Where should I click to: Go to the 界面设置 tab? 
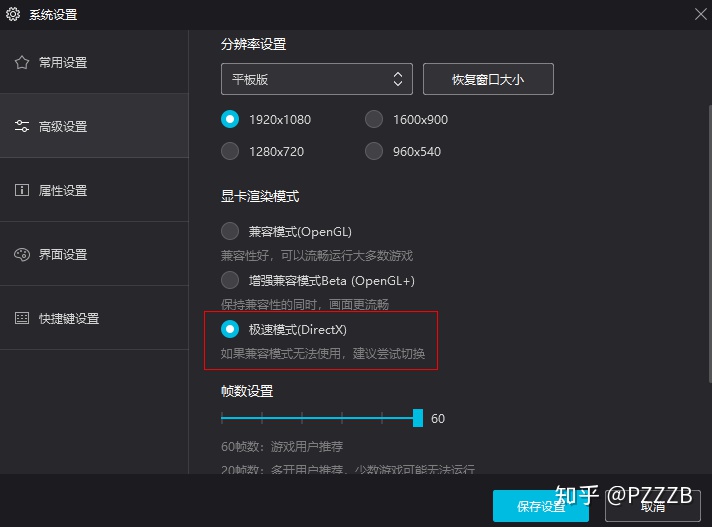94,254
